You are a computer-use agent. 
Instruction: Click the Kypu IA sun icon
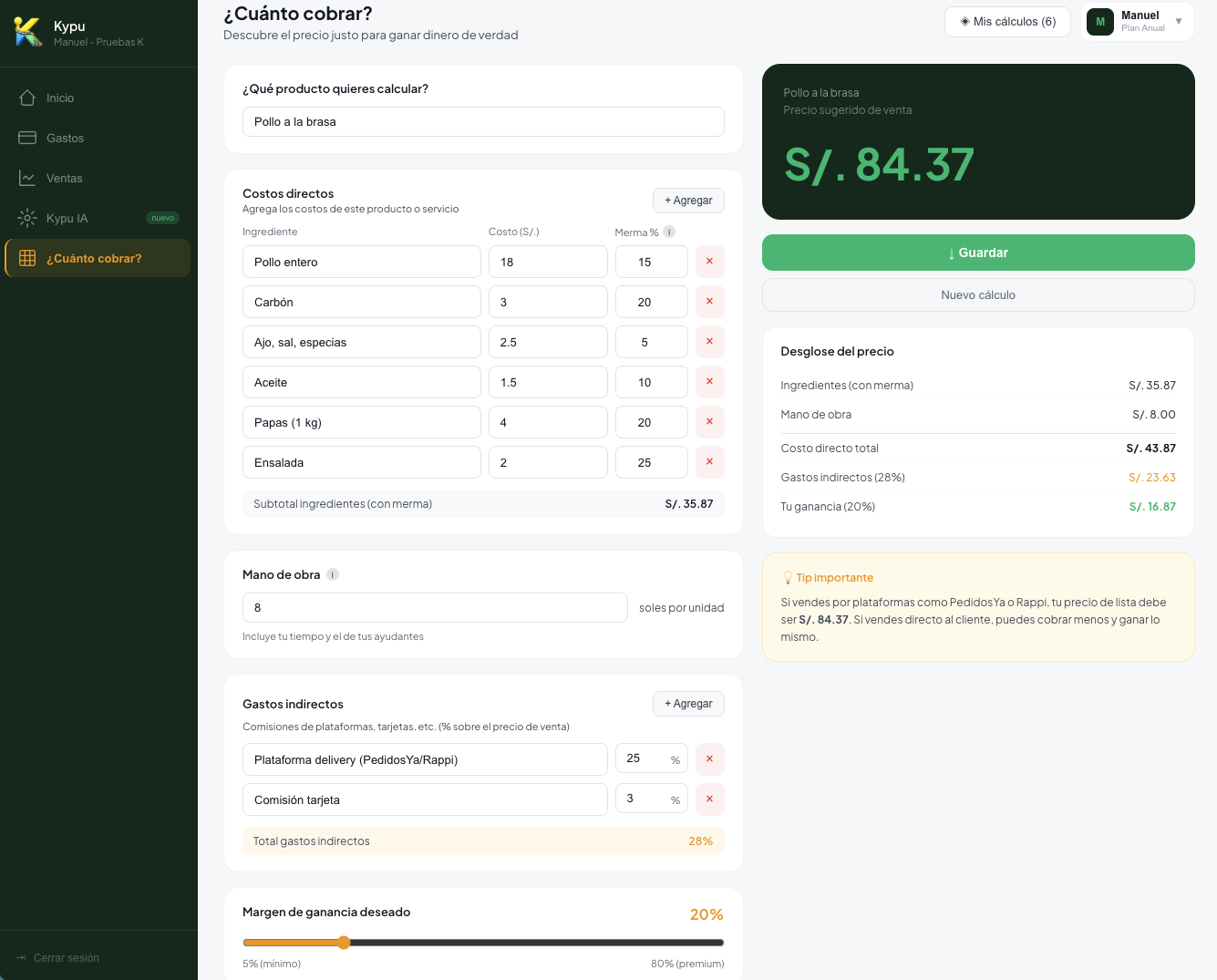(x=27, y=218)
